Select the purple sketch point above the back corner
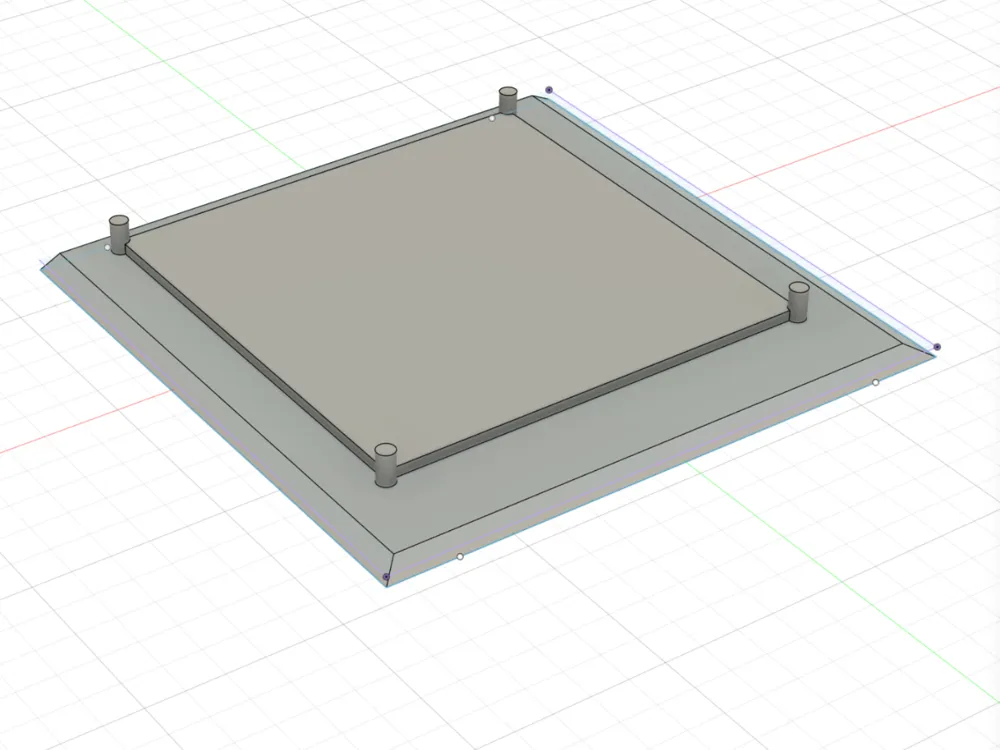 pyautogui.click(x=549, y=90)
